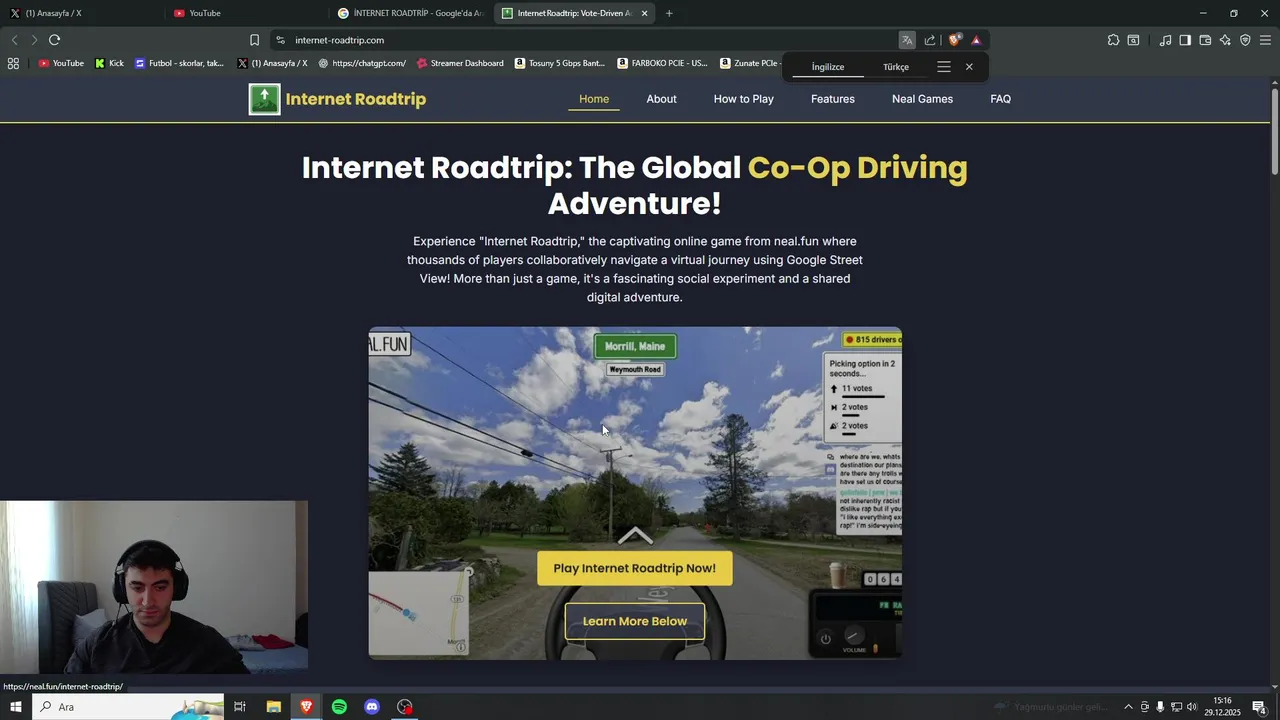Screen dimensions: 1280x720
Task: Open Task View in the taskbar
Action: point(240,707)
